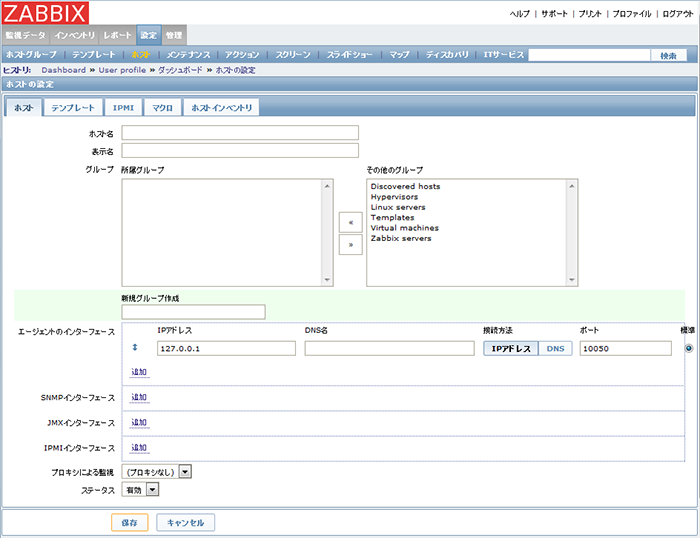Open ダッシュボード in the history breadcrumb
This screenshot has height=538, width=700.
(x=180, y=70)
